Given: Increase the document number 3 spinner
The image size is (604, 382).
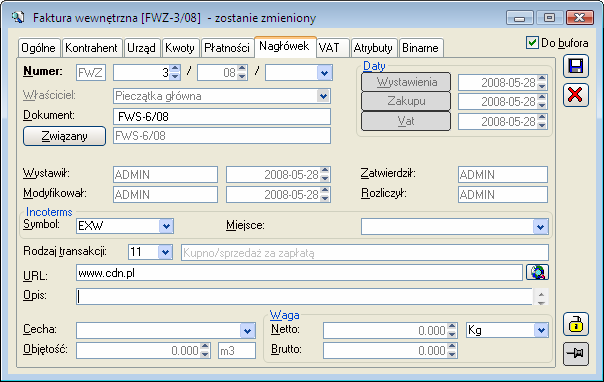Looking at the screenshot, I should point(175,69).
